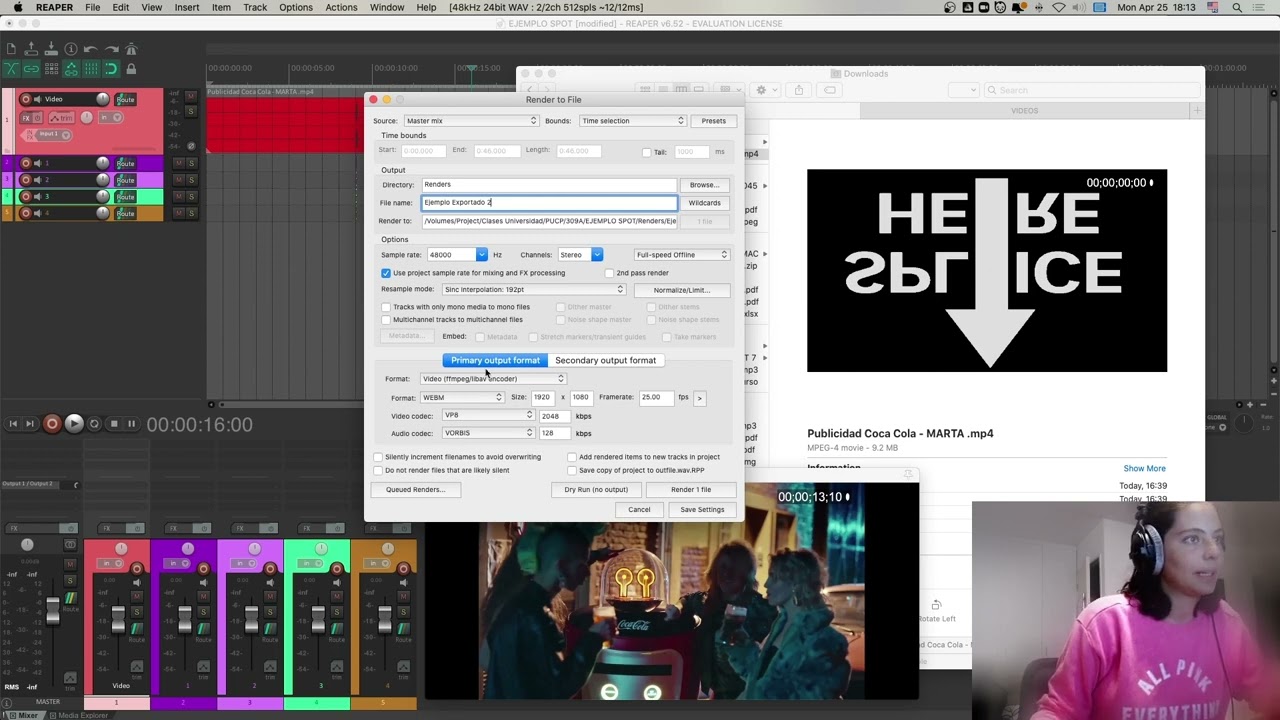
Task: Open Project Settings info icon
Action: [71, 49]
